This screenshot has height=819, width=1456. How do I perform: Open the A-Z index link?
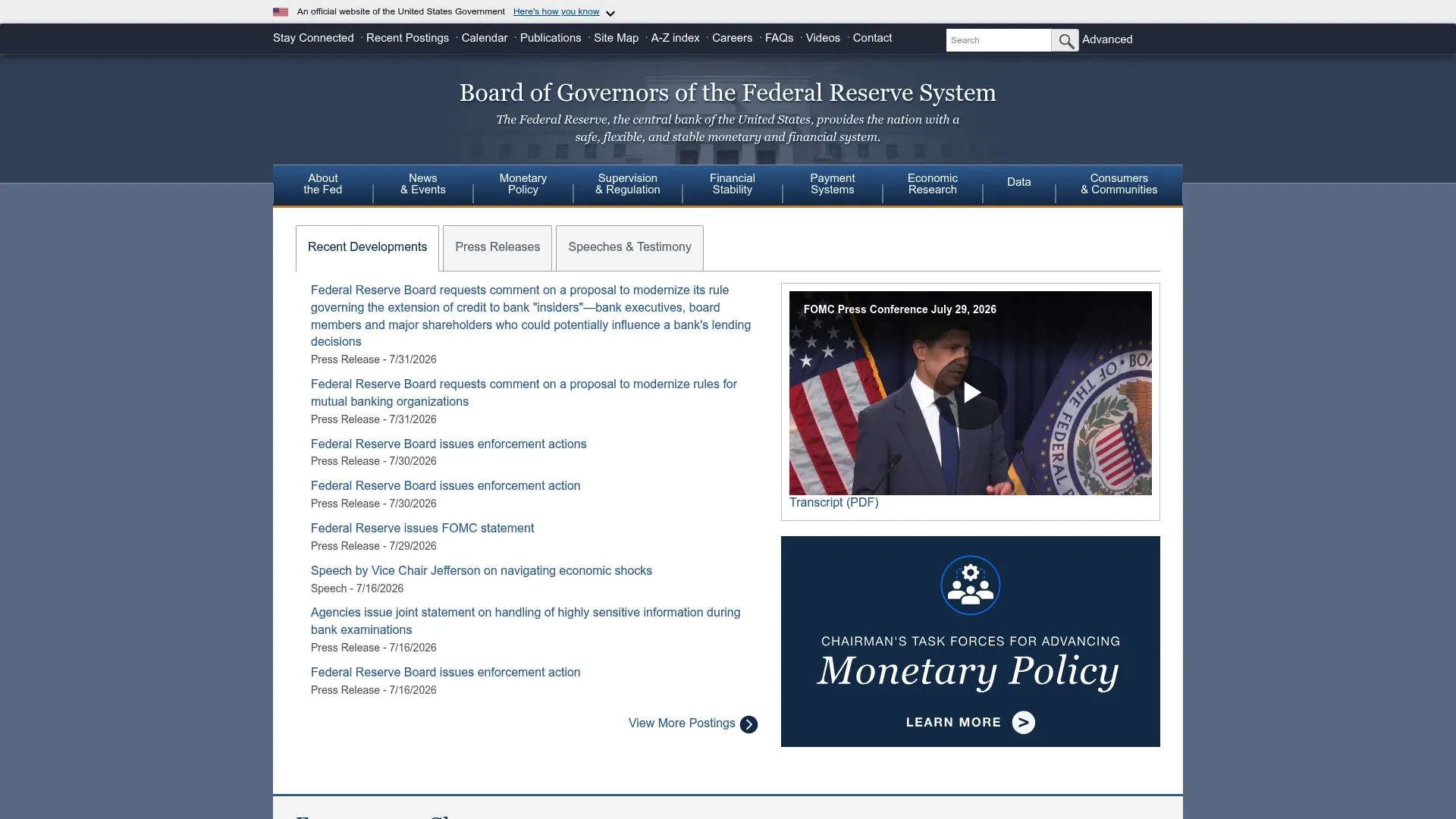point(675,38)
